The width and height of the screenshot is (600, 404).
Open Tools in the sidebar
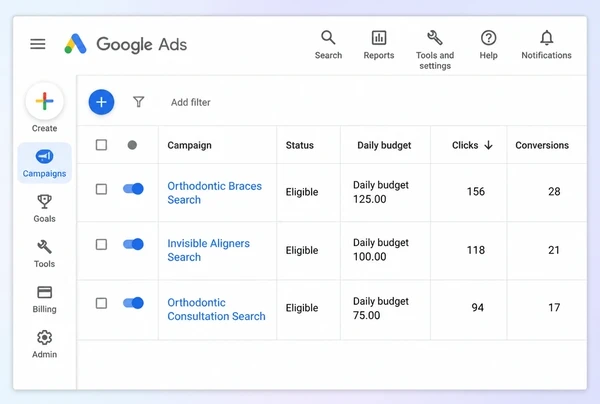[44, 254]
